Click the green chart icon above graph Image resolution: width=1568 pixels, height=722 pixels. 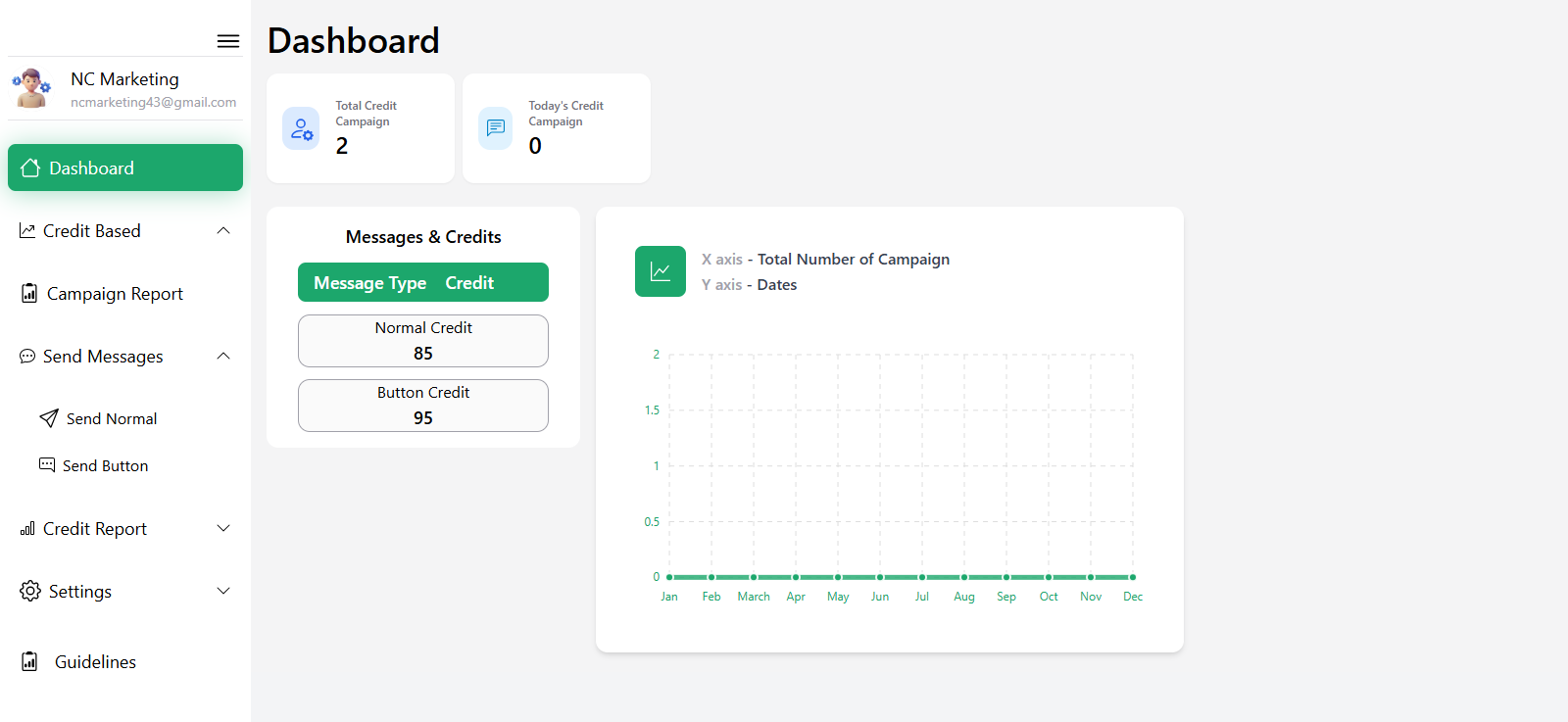(x=661, y=271)
